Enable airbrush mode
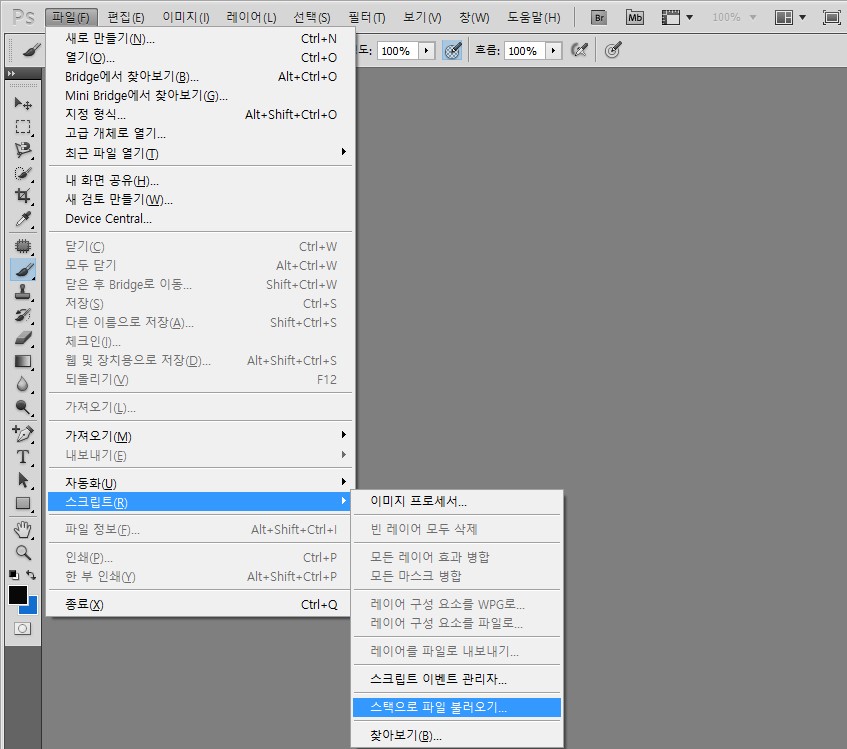The height and width of the screenshot is (749, 847). pyautogui.click(x=579, y=51)
